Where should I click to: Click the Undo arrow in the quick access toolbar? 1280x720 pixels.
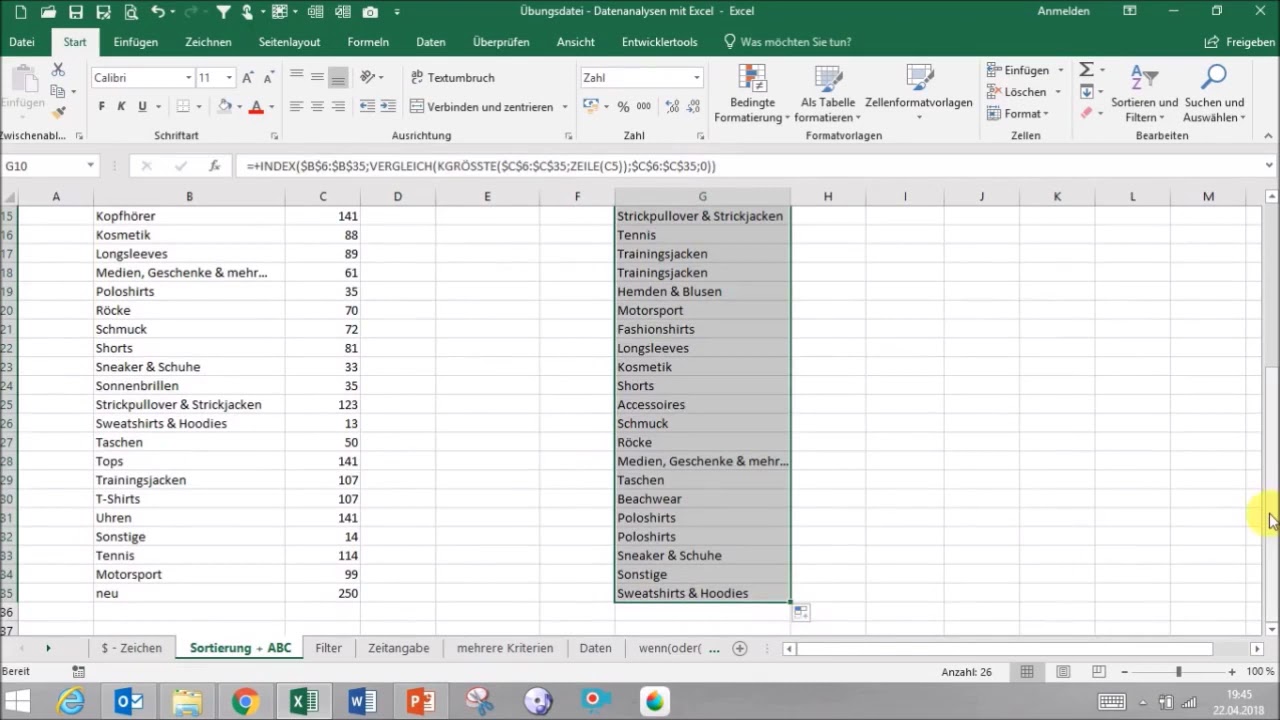pos(158,12)
